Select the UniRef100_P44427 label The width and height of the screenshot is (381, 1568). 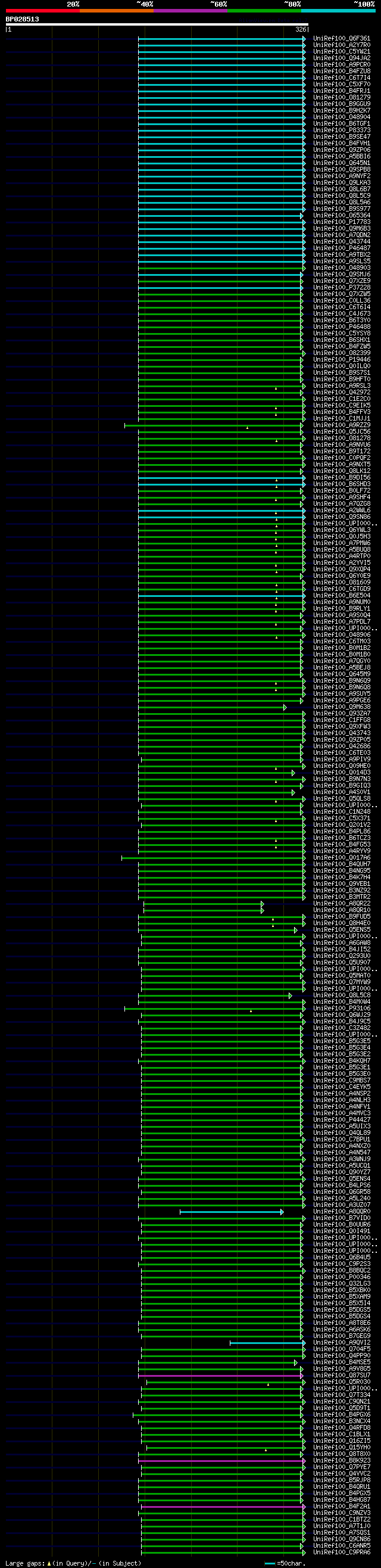[342, 1120]
